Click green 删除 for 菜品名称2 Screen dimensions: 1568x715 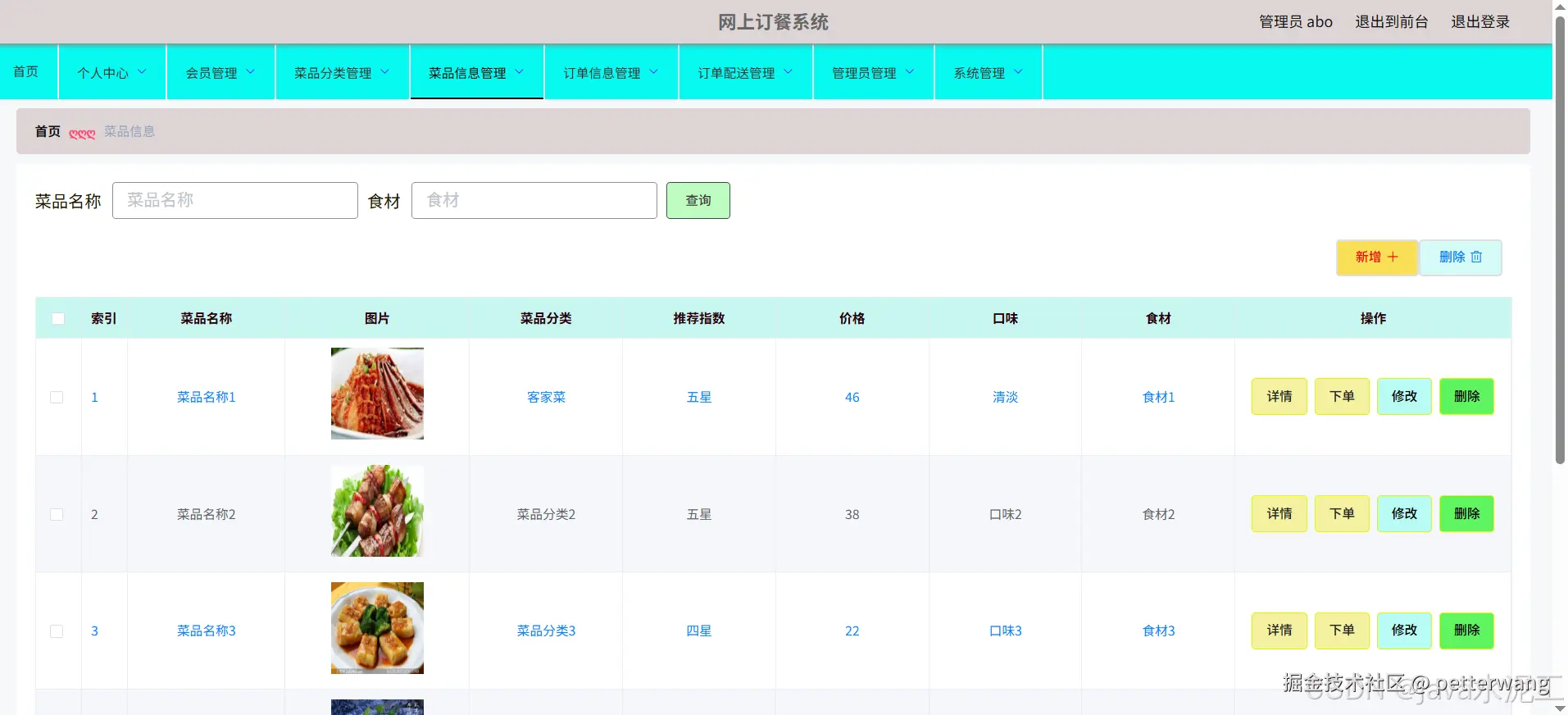tap(1466, 513)
